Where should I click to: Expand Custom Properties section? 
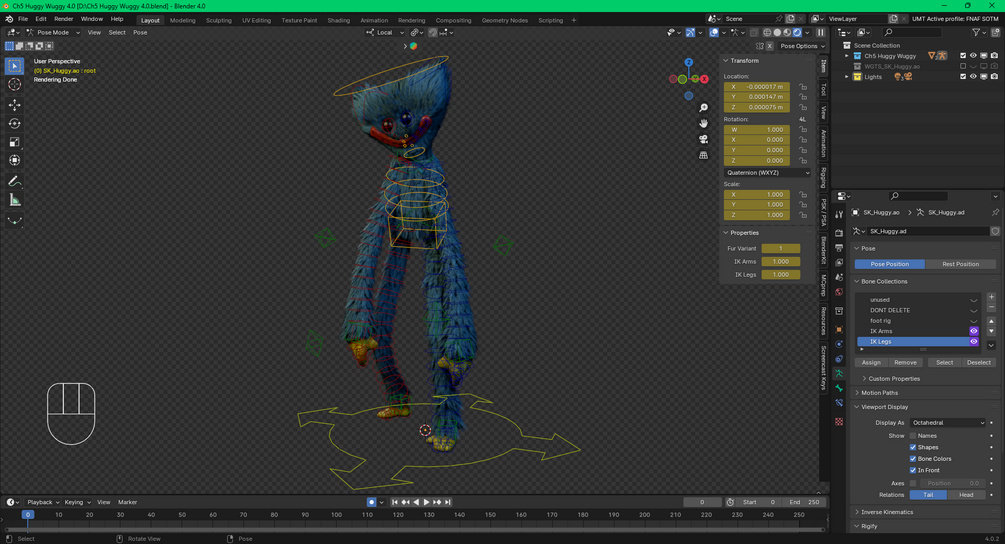coord(893,379)
